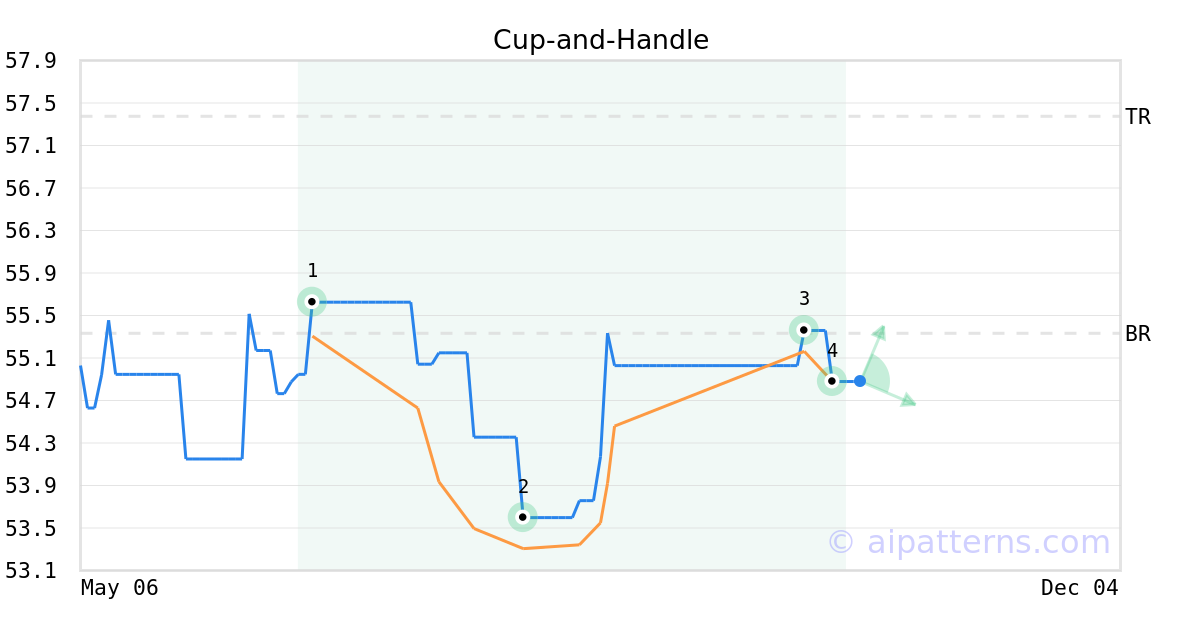Screen dimensions: 1200x630
Task: Select handle point marker 4
Action: [x=831, y=381]
